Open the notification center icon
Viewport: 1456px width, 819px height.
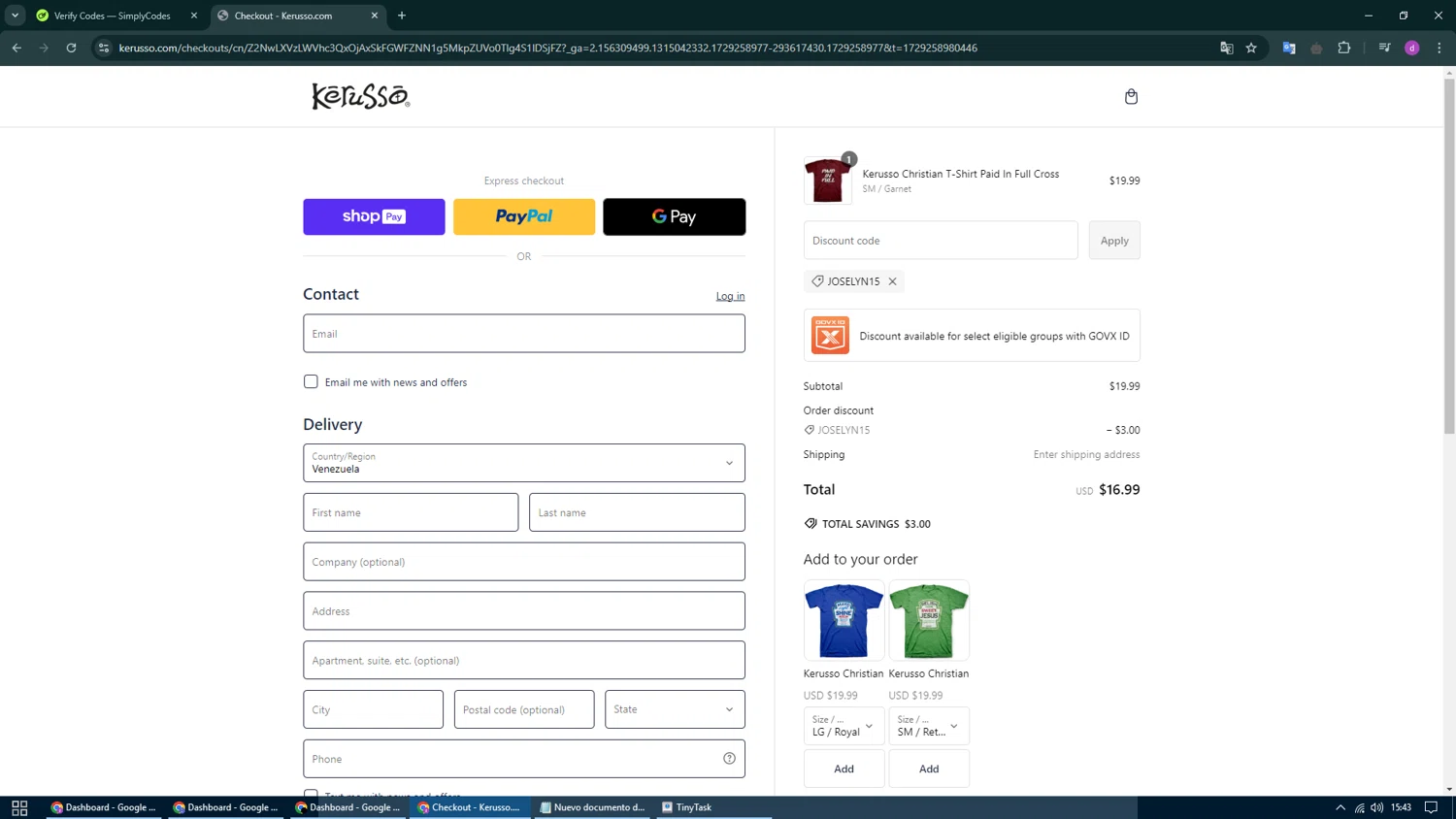click(x=1431, y=807)
